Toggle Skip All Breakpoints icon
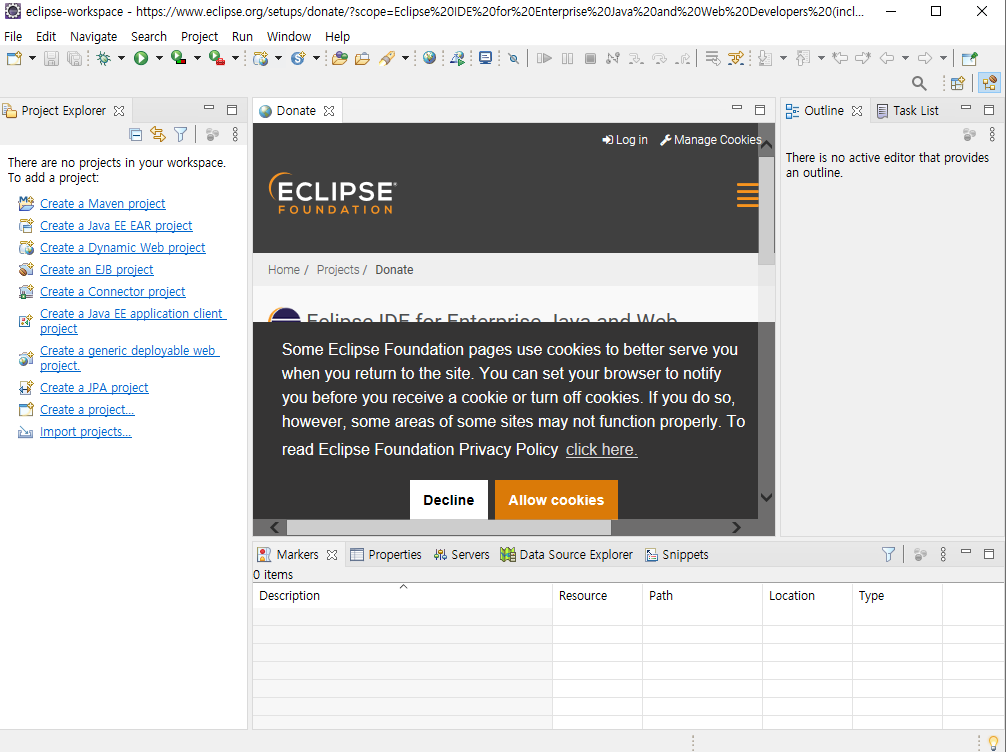Screen dimensions: 1006x752 pyautogui.click(x=513, y=58)
